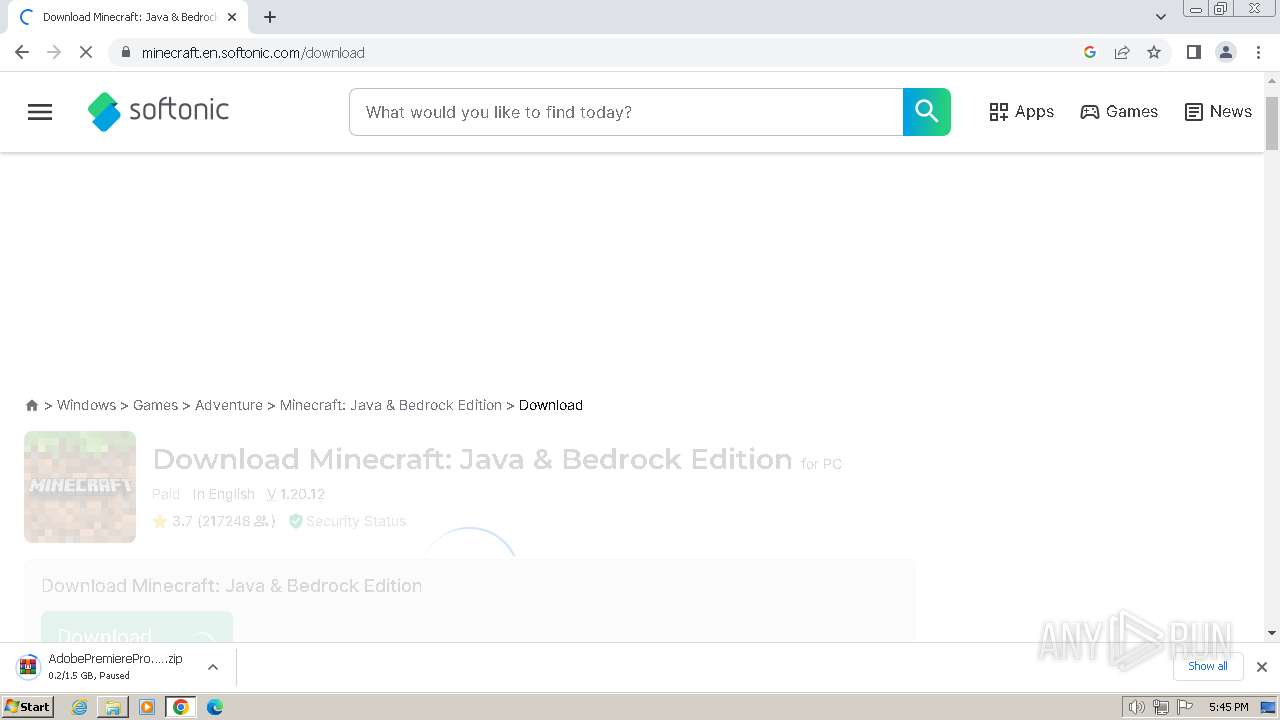The image size is (1280, 720).
Task: Open Internet Explorer from taskbar
Action: [80, 707]
